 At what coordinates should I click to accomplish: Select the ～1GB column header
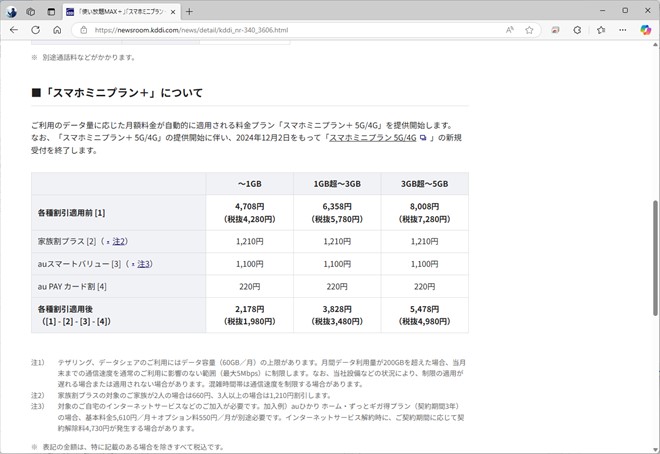tap(250, 184)
